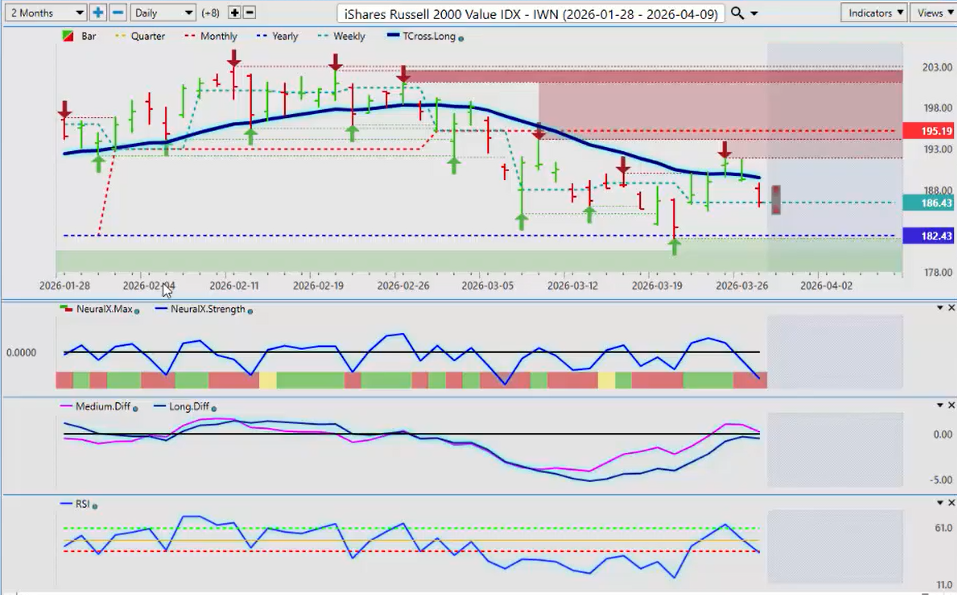This screenshot has height=595, width=957.
Task: Click the TCross.Long legend label
Action: point(429,36)
